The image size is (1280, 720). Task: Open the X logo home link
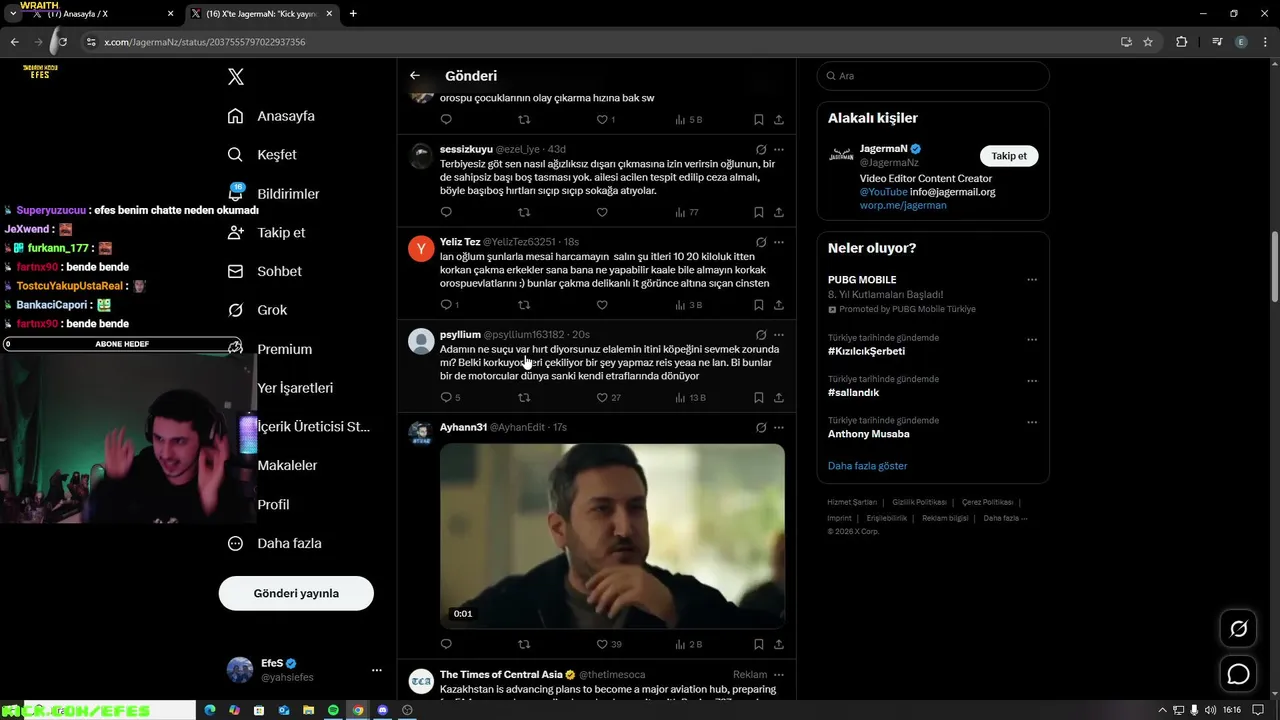click(236, 77)
